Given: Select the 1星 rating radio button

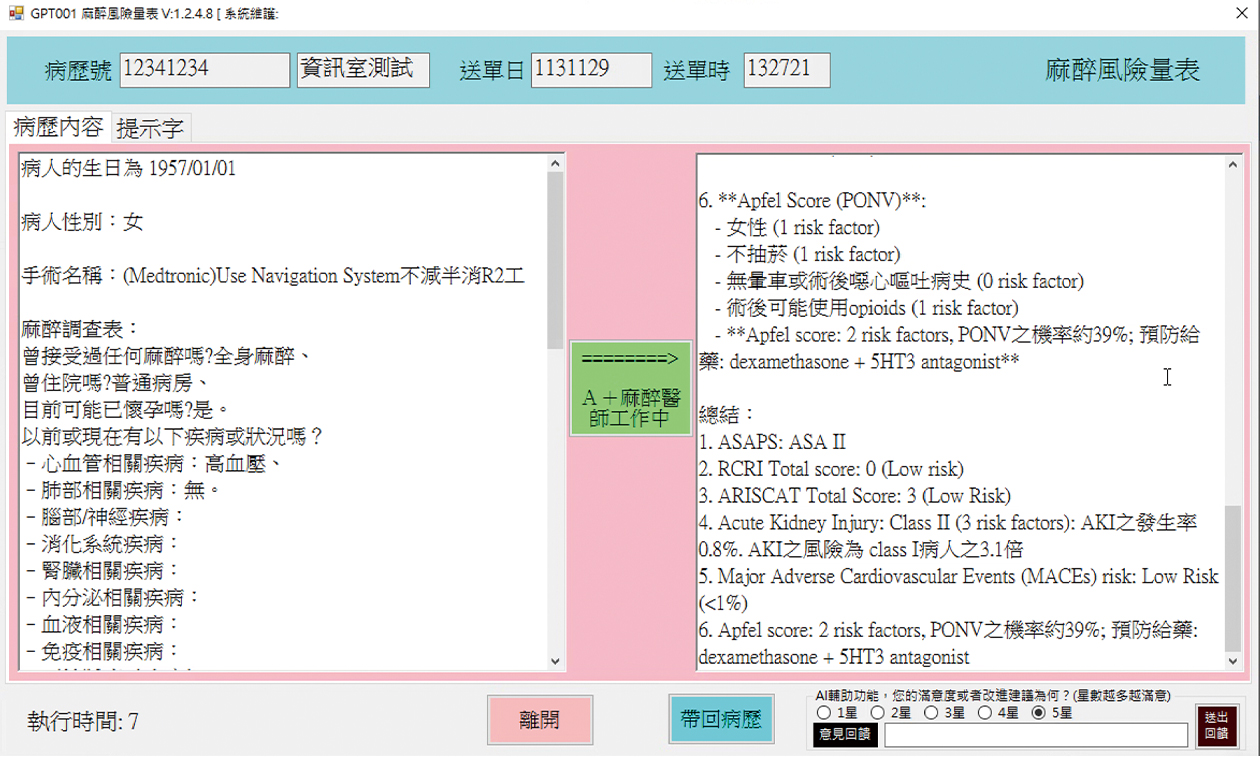Looking at the screenshot, I should pyautogui.click(x=824, y=713).
